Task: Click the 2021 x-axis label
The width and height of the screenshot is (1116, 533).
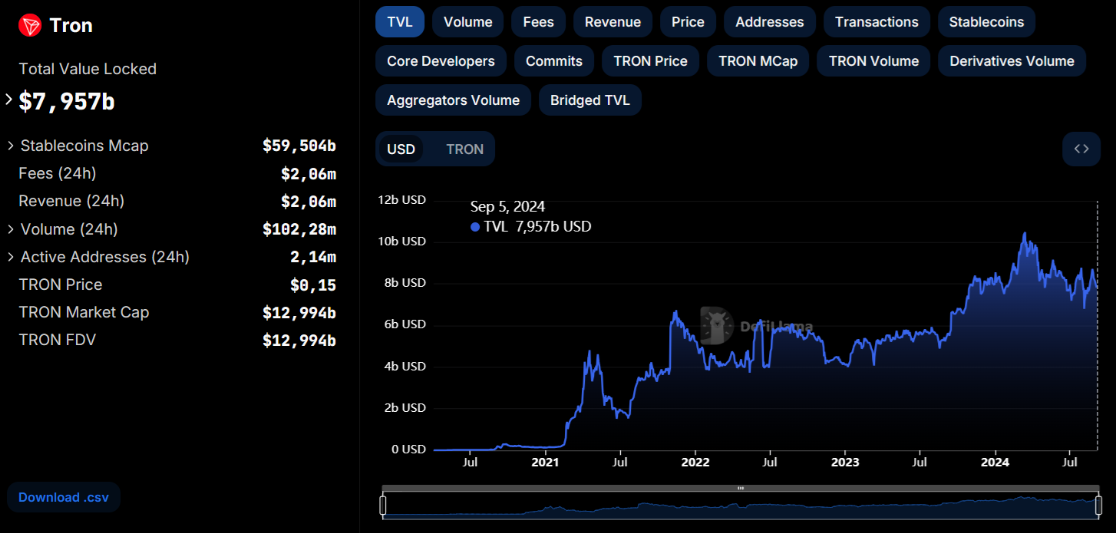Action: click(x=545, y=462)
